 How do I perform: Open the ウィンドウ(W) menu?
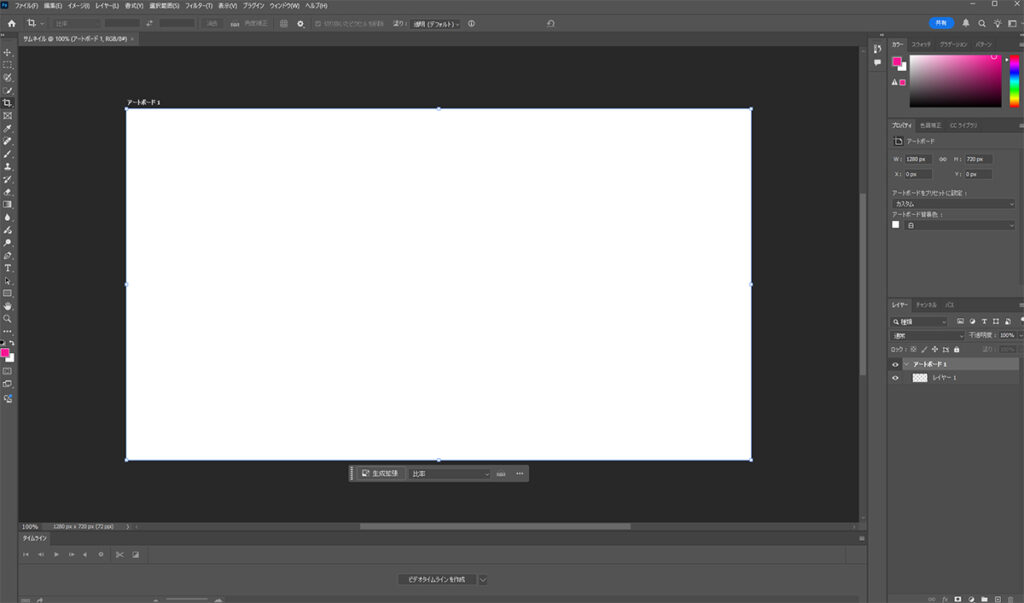(285, 5)
